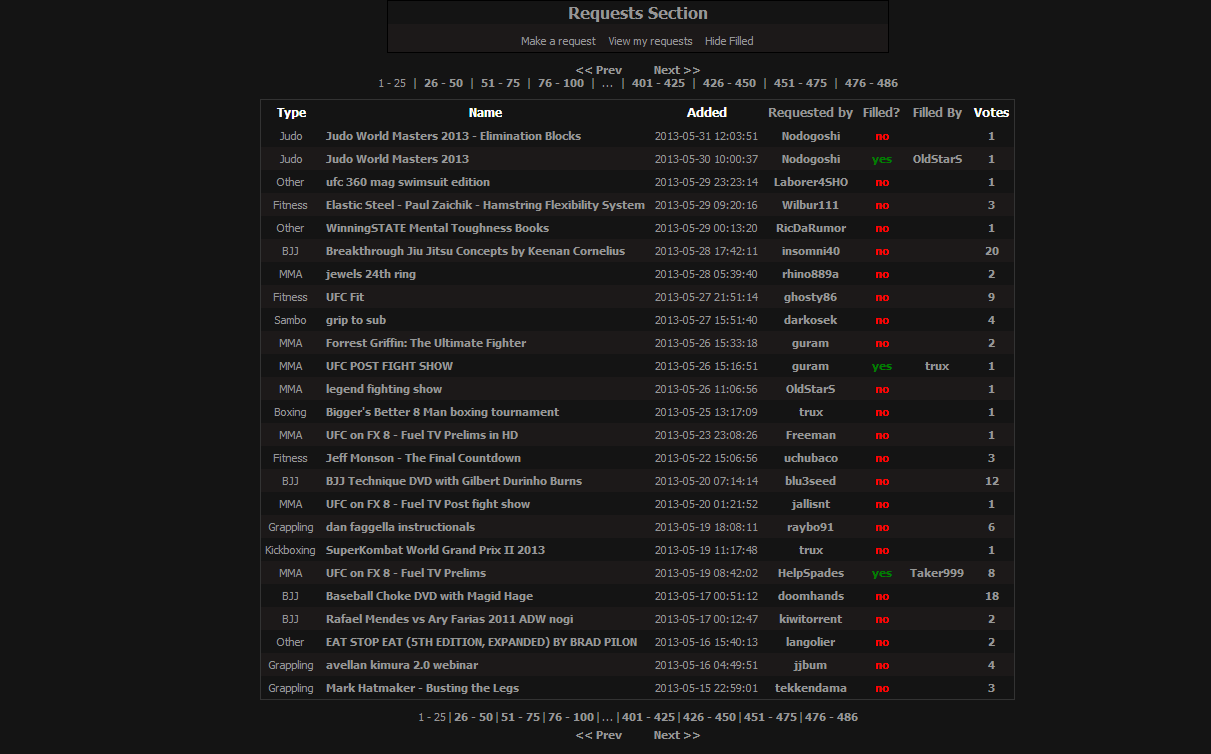1211x754 pixels.
Task: Open top pagination 26 - 50
Action: [x=443, y=83]
